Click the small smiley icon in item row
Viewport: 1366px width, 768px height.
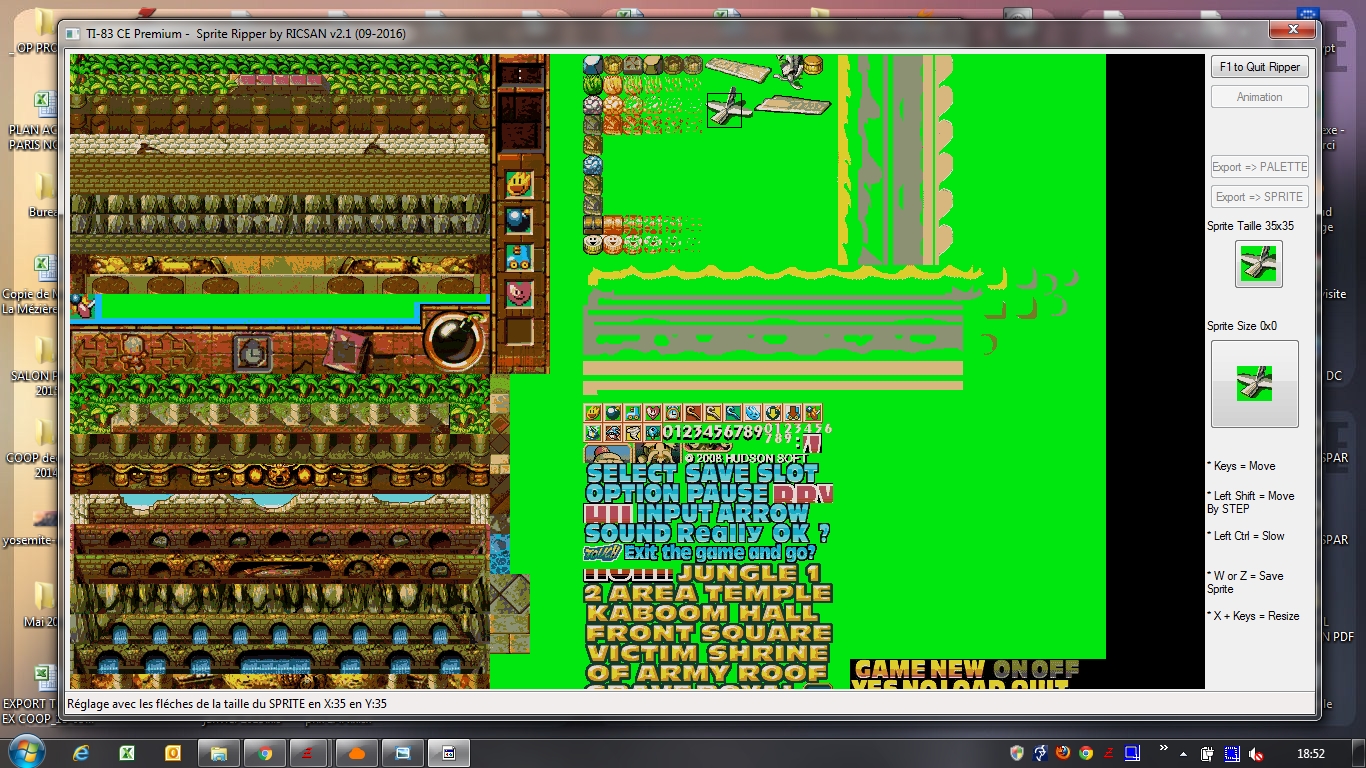593,413
